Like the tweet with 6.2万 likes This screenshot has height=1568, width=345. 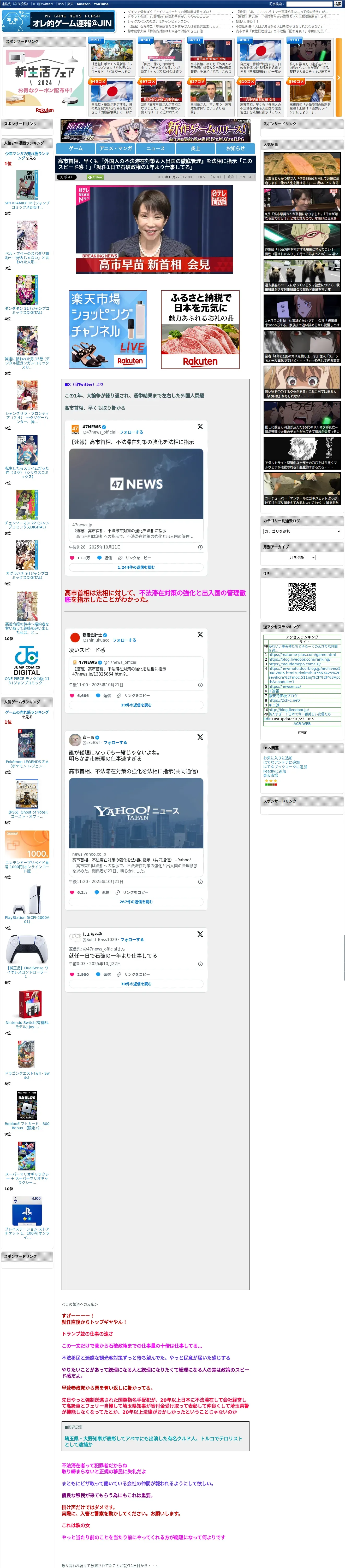pos(72,892)
